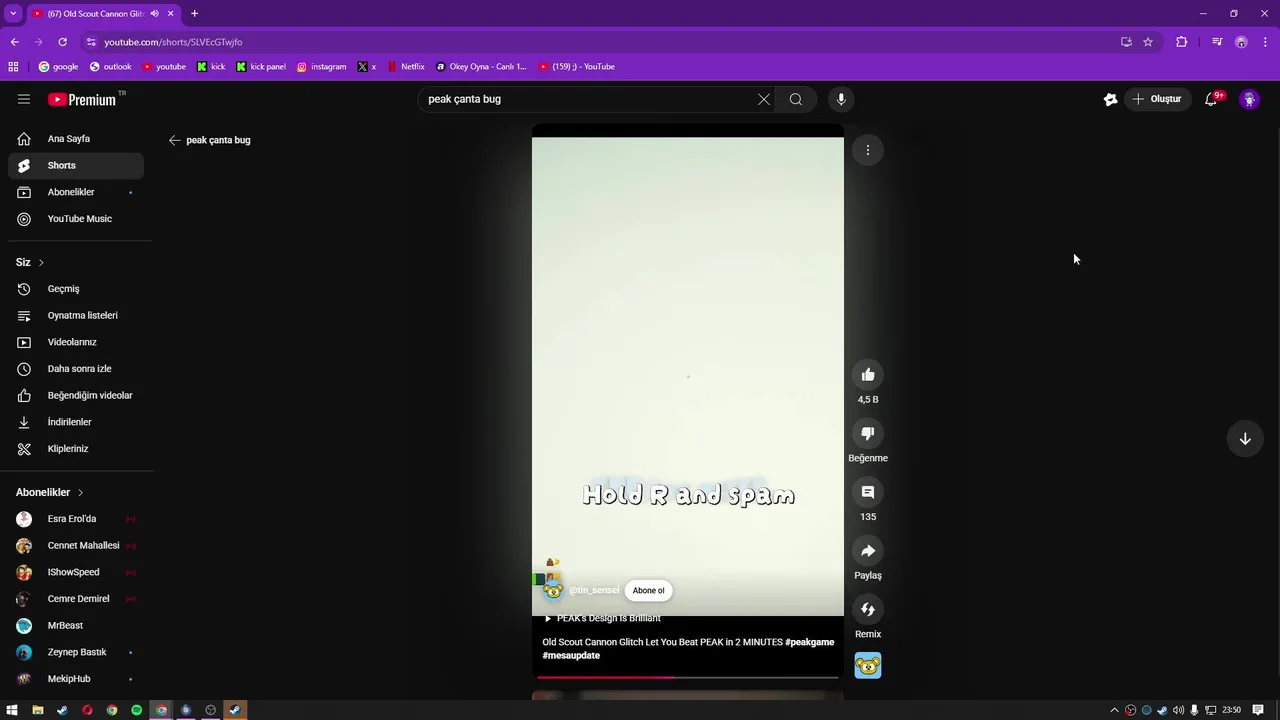Select Shorts in sidebar
1280x720 pixels.
[x=76, y=165]
